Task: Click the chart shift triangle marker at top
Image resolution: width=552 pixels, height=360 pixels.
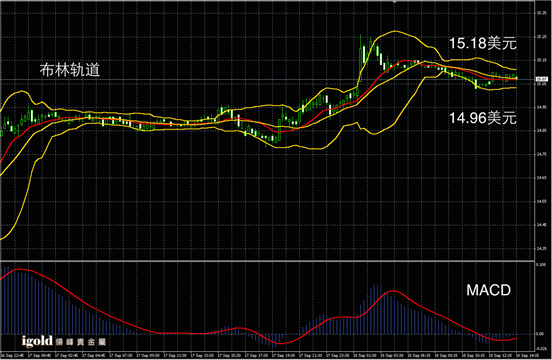Action: [394, 2]
